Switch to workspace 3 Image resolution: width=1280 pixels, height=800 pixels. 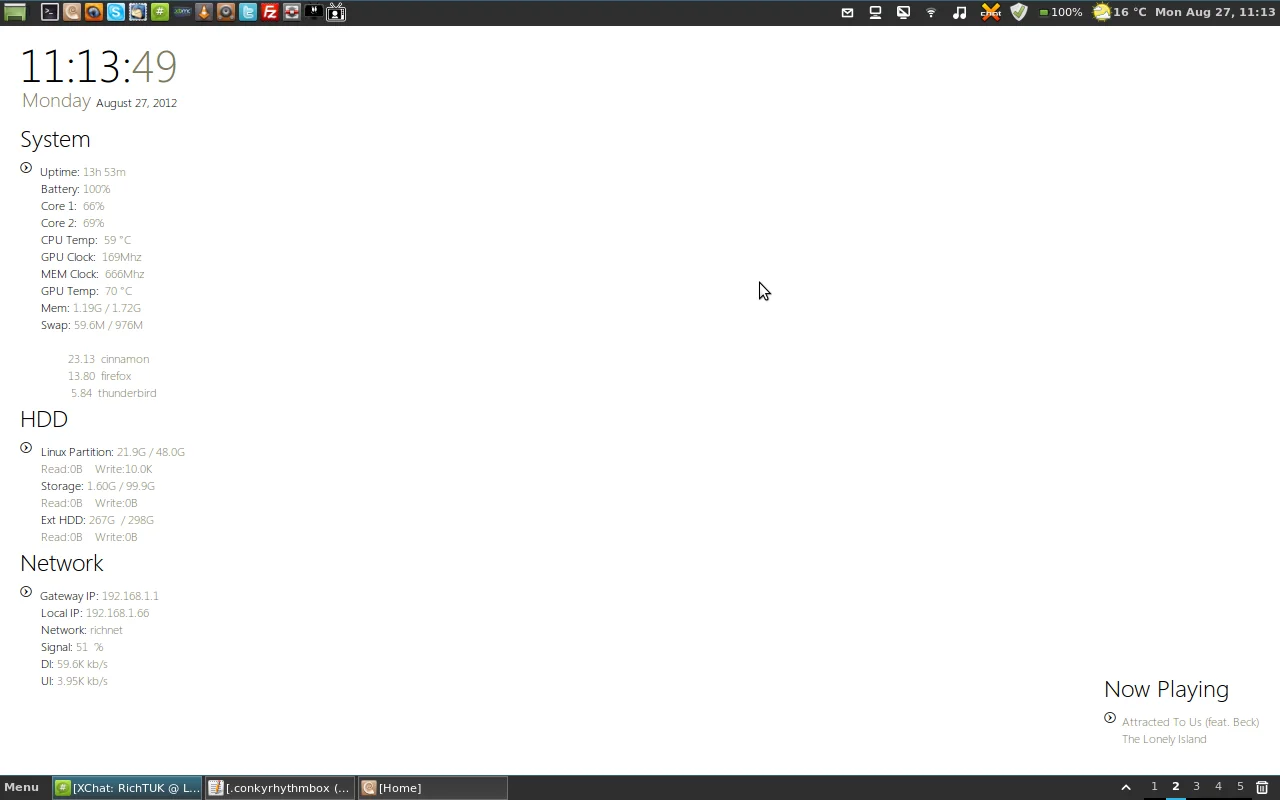(x=1197, y=787)
